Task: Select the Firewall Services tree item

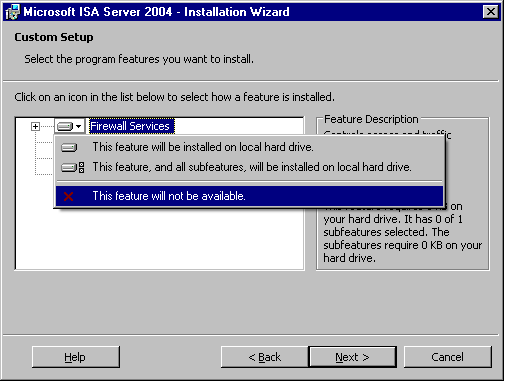Action: 132,126
